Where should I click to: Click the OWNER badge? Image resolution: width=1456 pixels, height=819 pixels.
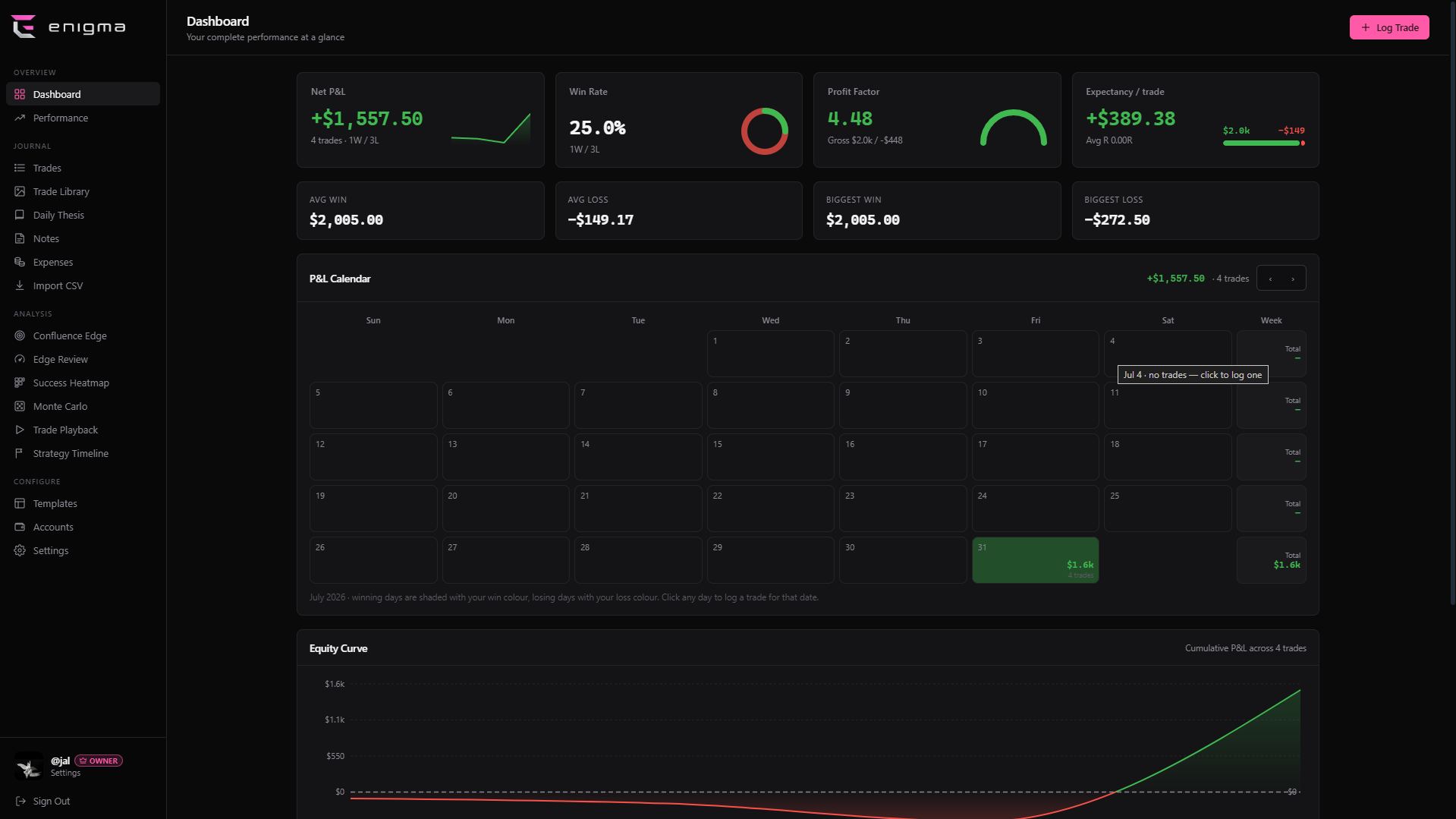99,761
